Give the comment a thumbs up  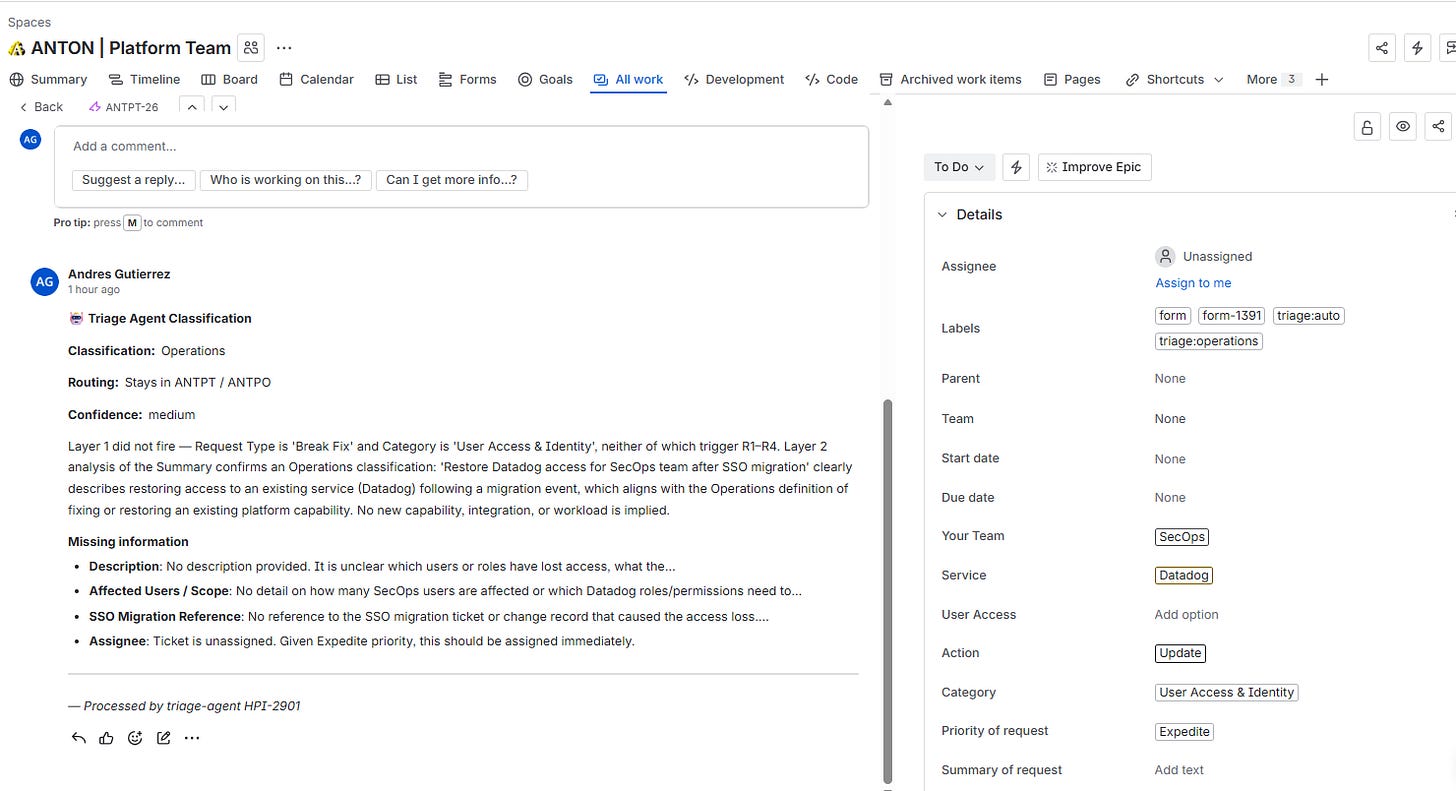click(107, 738)
